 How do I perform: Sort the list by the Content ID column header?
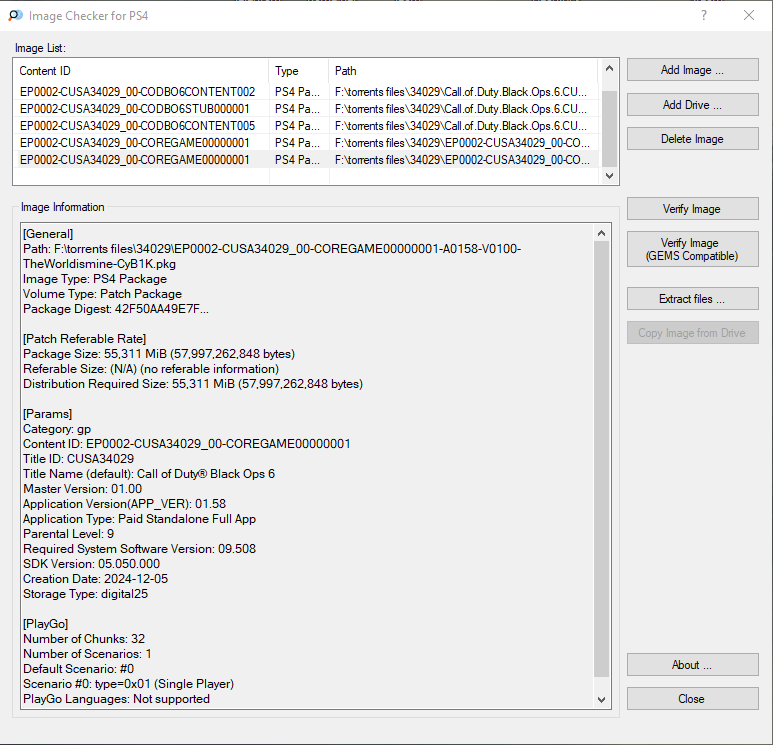coord(141,71)
